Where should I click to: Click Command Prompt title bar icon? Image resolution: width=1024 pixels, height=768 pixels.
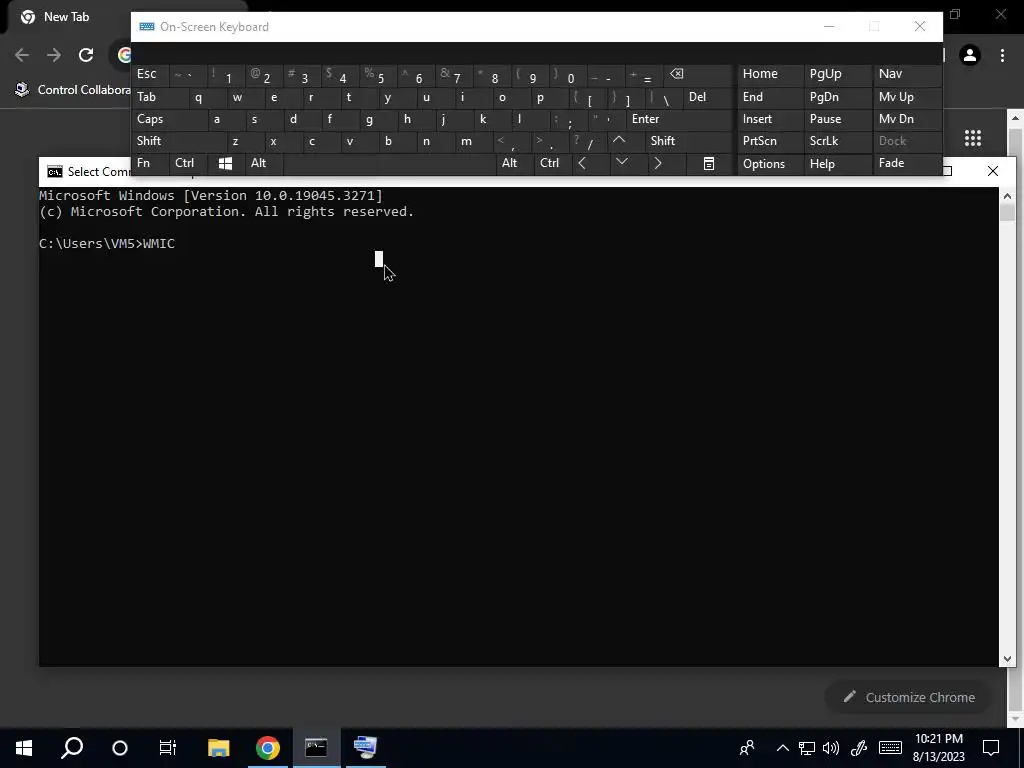click(55, 172)
